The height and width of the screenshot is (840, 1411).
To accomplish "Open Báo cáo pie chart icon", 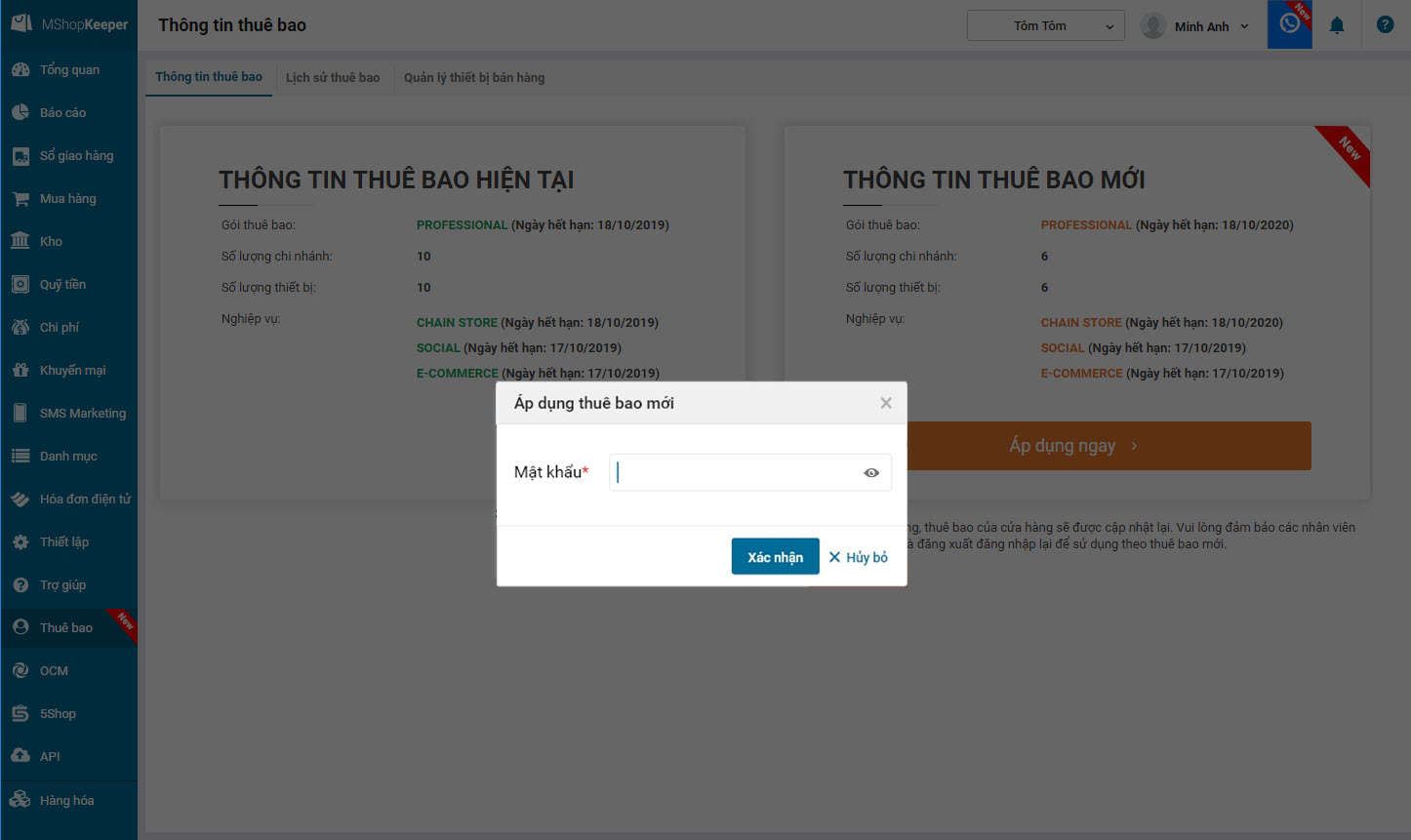I will click(x=20, y=113).
